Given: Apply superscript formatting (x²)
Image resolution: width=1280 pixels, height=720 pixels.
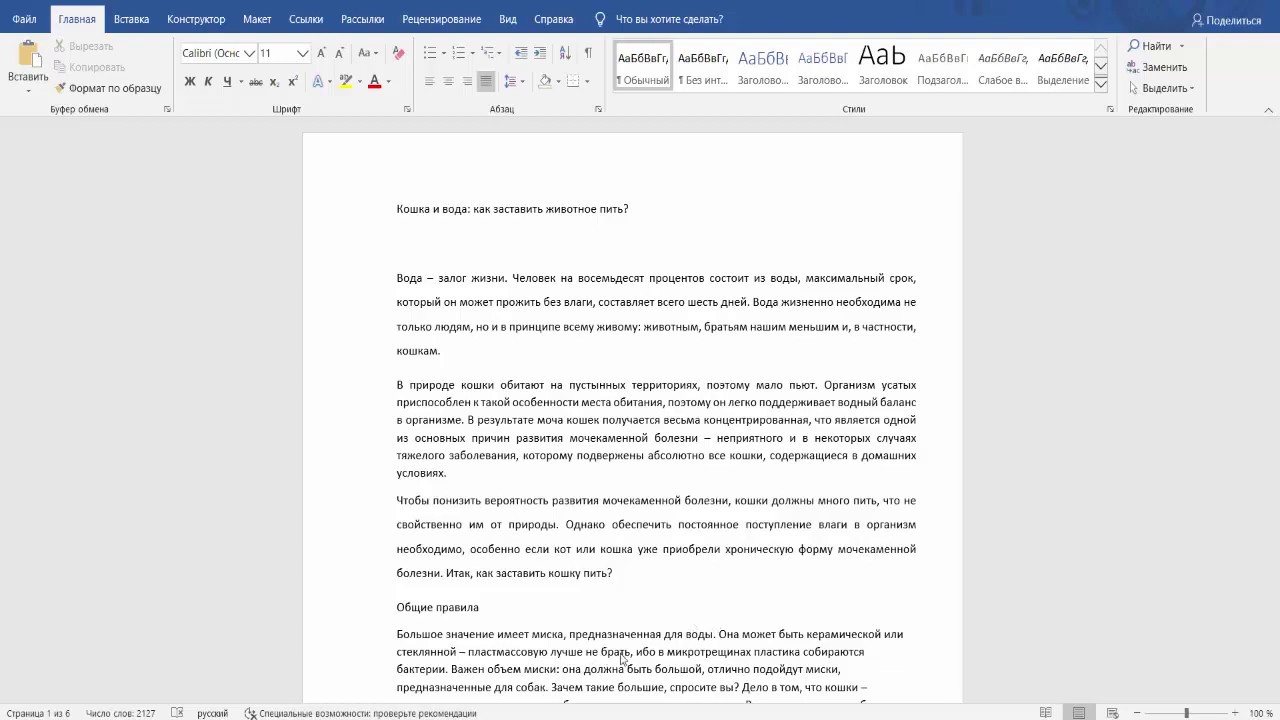Looking at the screenshot, I should point(292,82).
